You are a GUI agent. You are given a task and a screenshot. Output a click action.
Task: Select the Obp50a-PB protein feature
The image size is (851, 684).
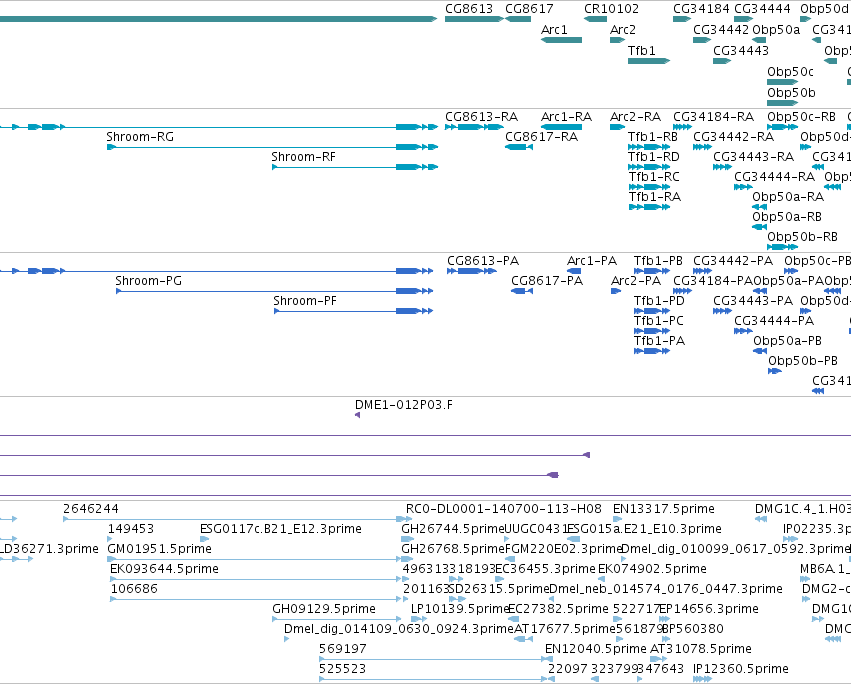pos(760,351)
